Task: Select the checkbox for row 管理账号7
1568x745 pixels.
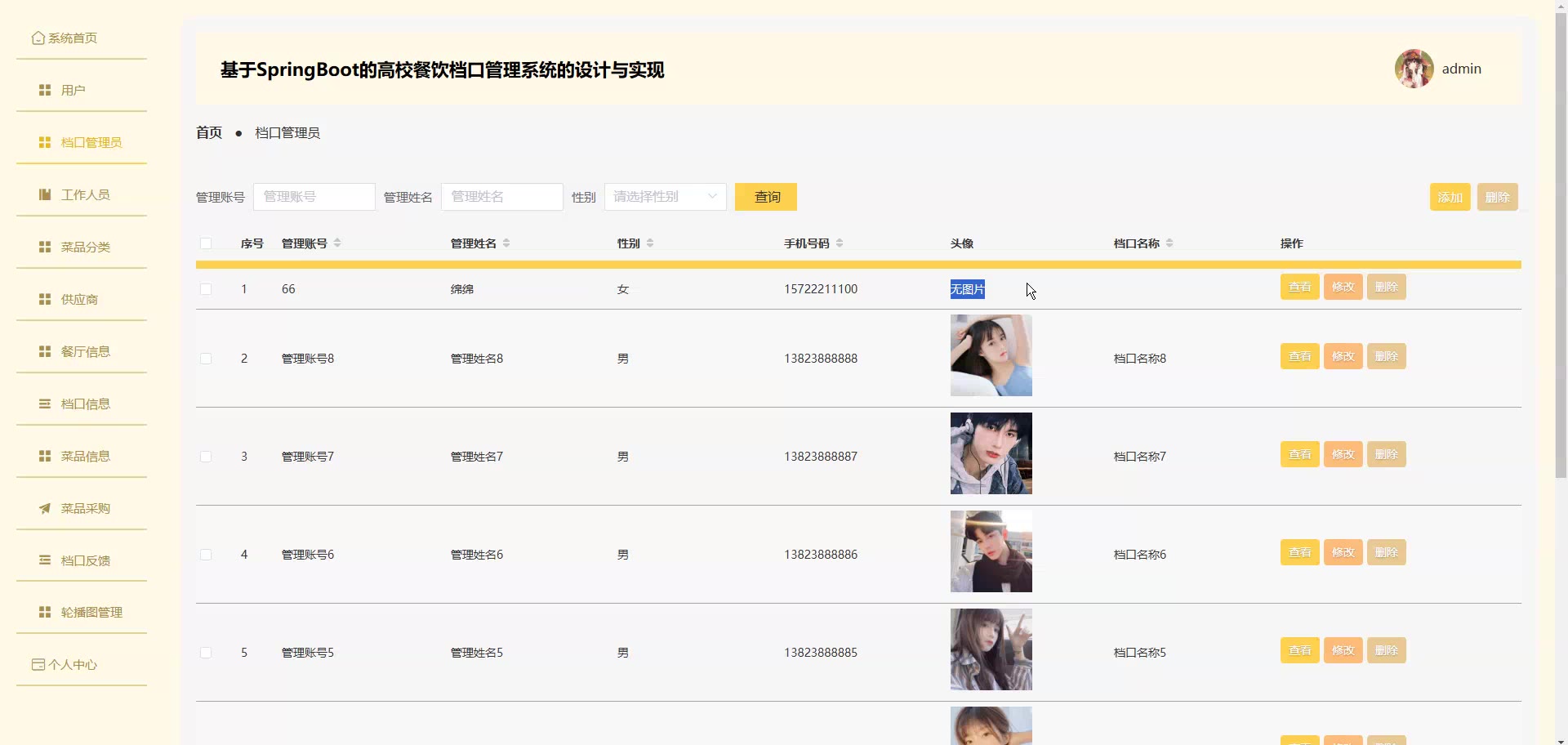Action: click(206, 457)
